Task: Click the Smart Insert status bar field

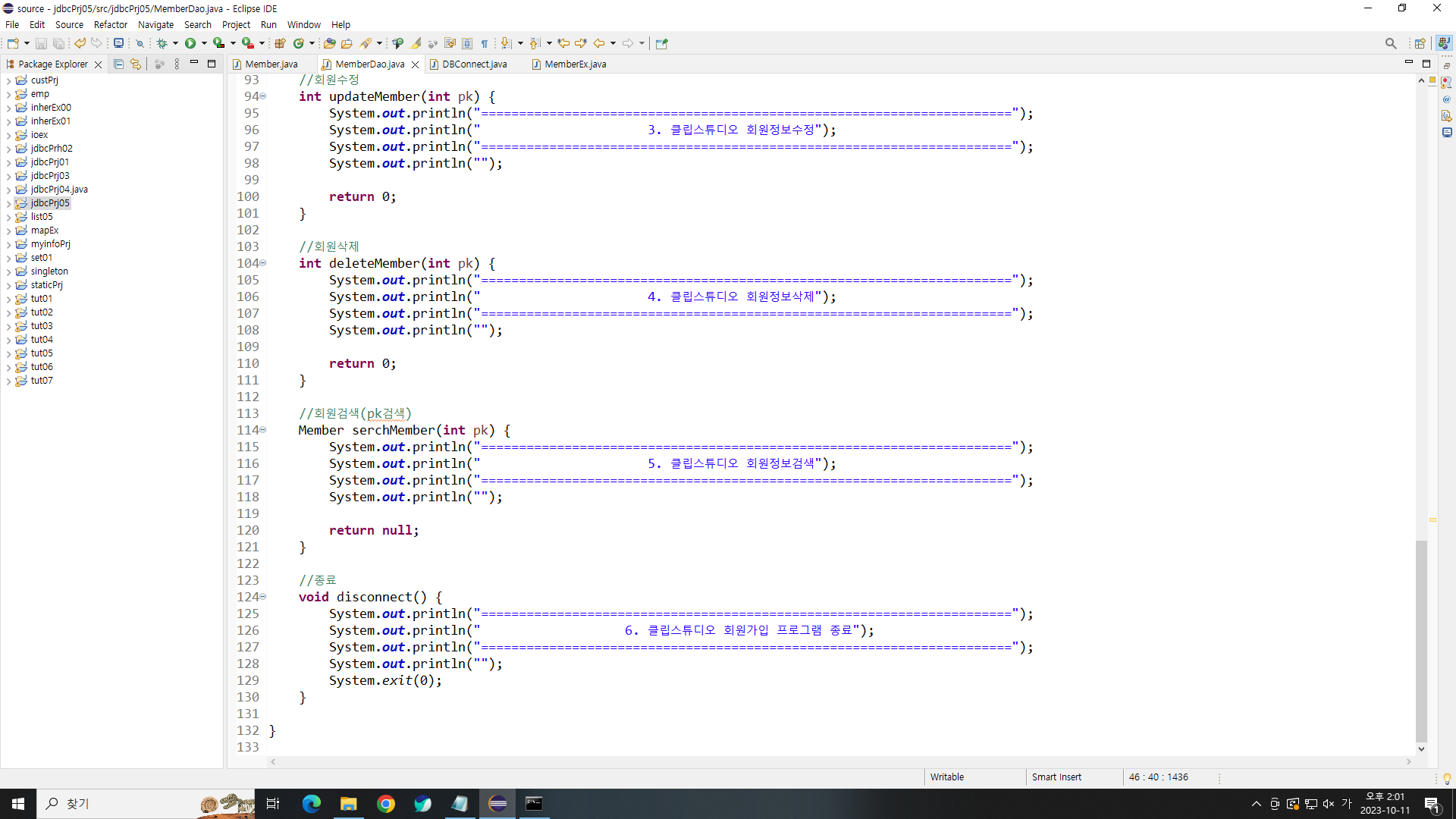Action: click(1056, 777)
